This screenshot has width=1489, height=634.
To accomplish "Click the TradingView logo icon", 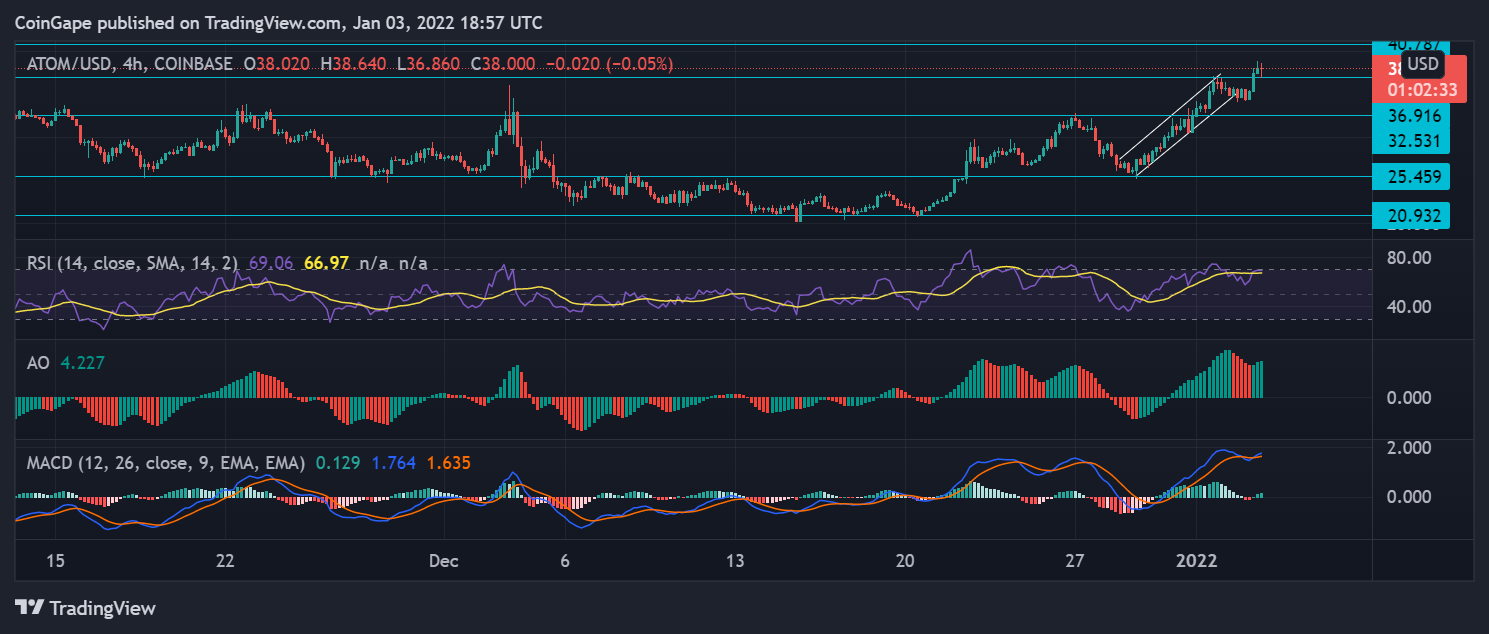I will tap(28, 607).
